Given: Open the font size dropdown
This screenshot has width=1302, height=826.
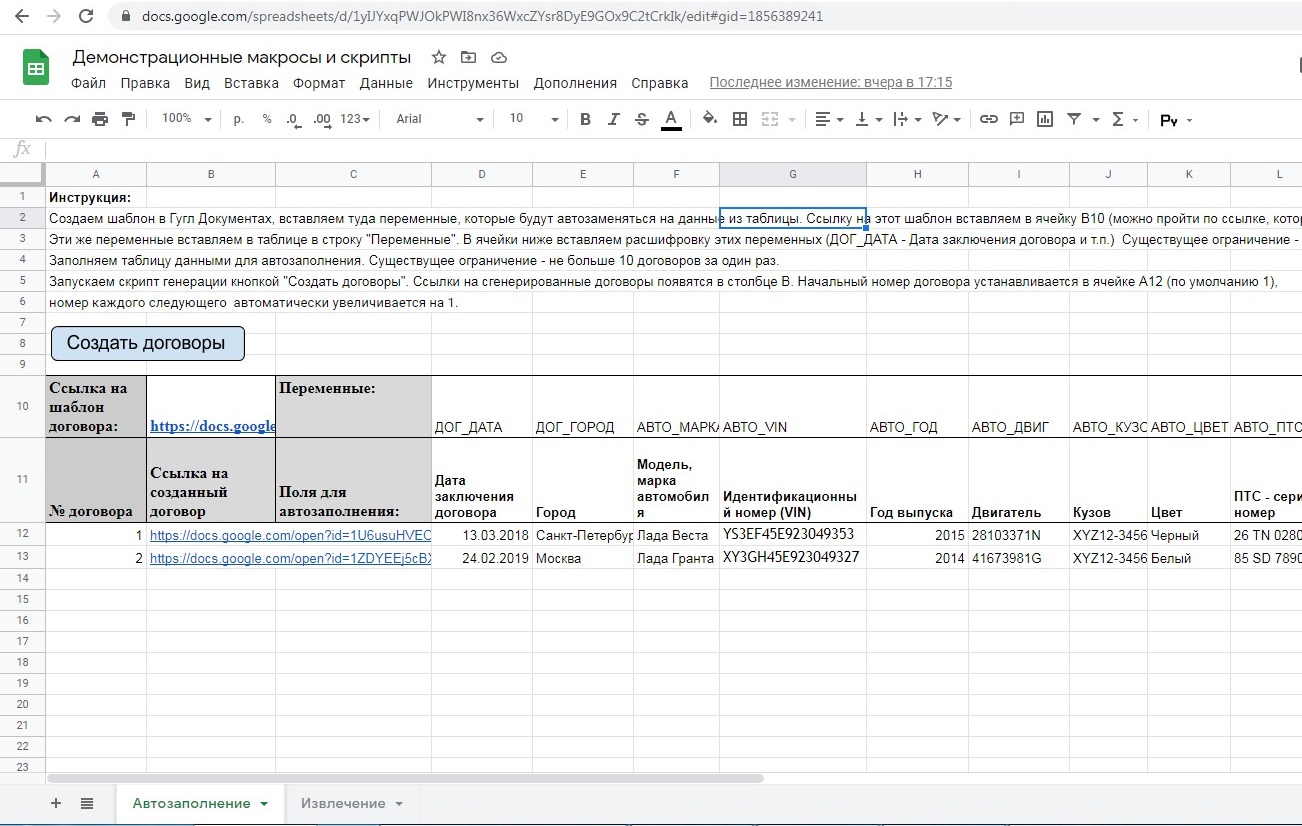Looking at the screenshot, I should (534, 119).
